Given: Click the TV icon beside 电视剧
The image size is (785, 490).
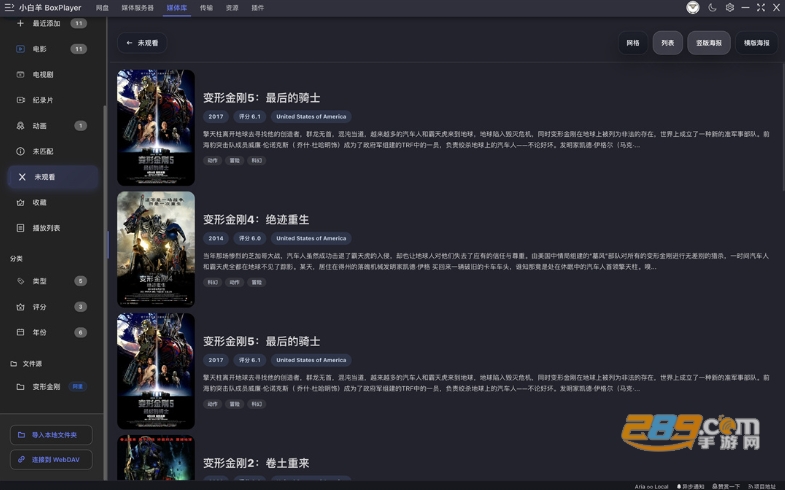Looking at the screenshot, I should (x=20, y=75).
